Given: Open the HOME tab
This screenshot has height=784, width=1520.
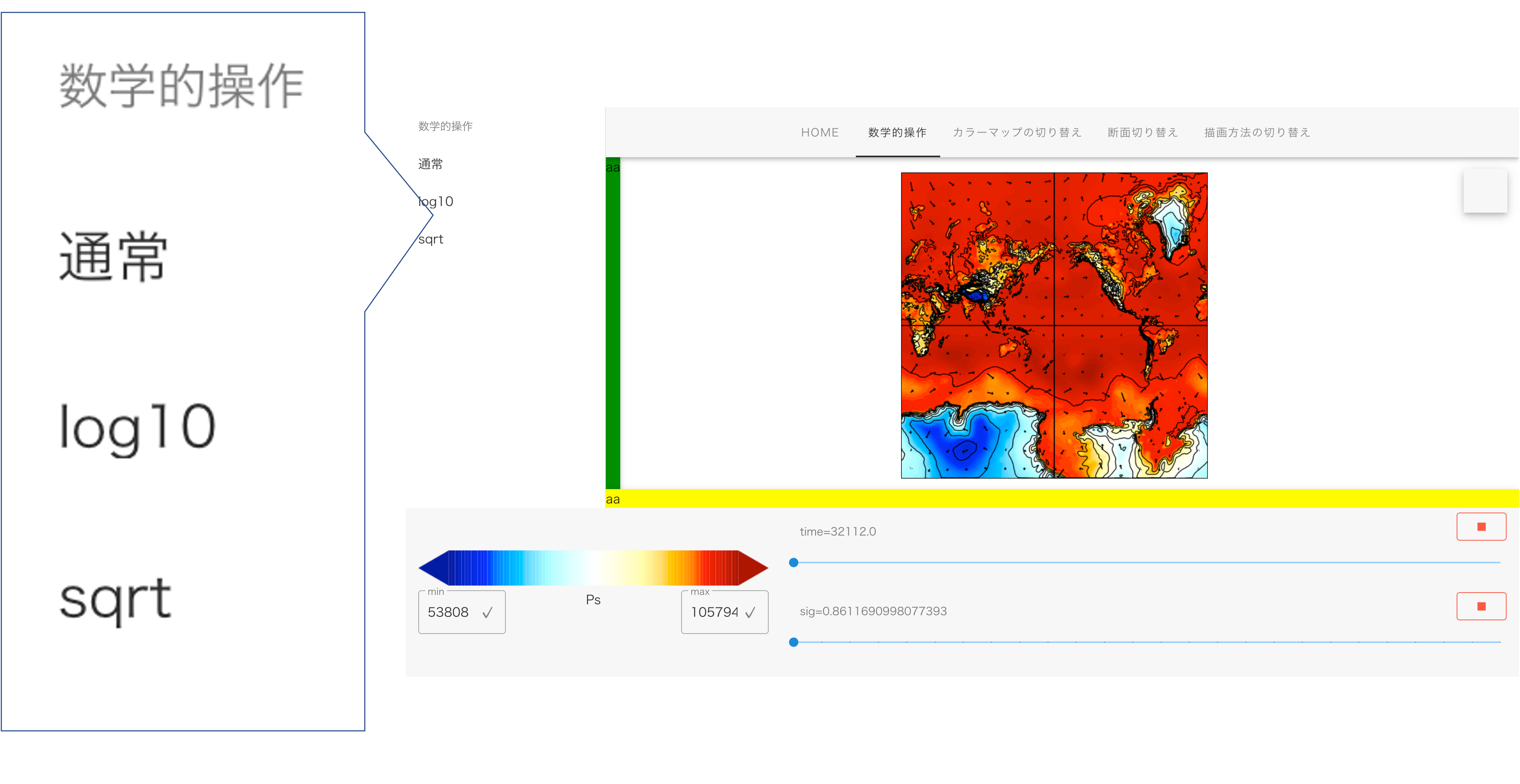Looking at the screenshot, I should point(820,132).
